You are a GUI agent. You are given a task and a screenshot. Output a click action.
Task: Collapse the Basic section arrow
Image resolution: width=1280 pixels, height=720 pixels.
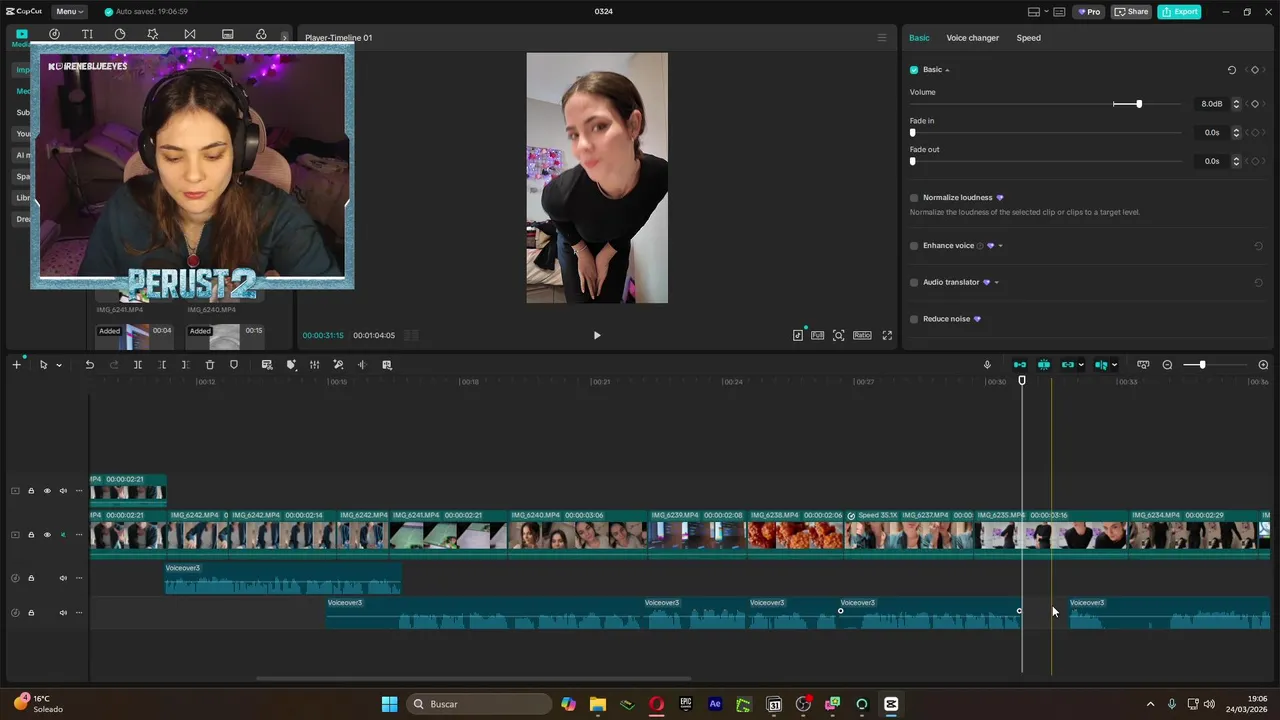pyautogui.click(x=947, y=70)
